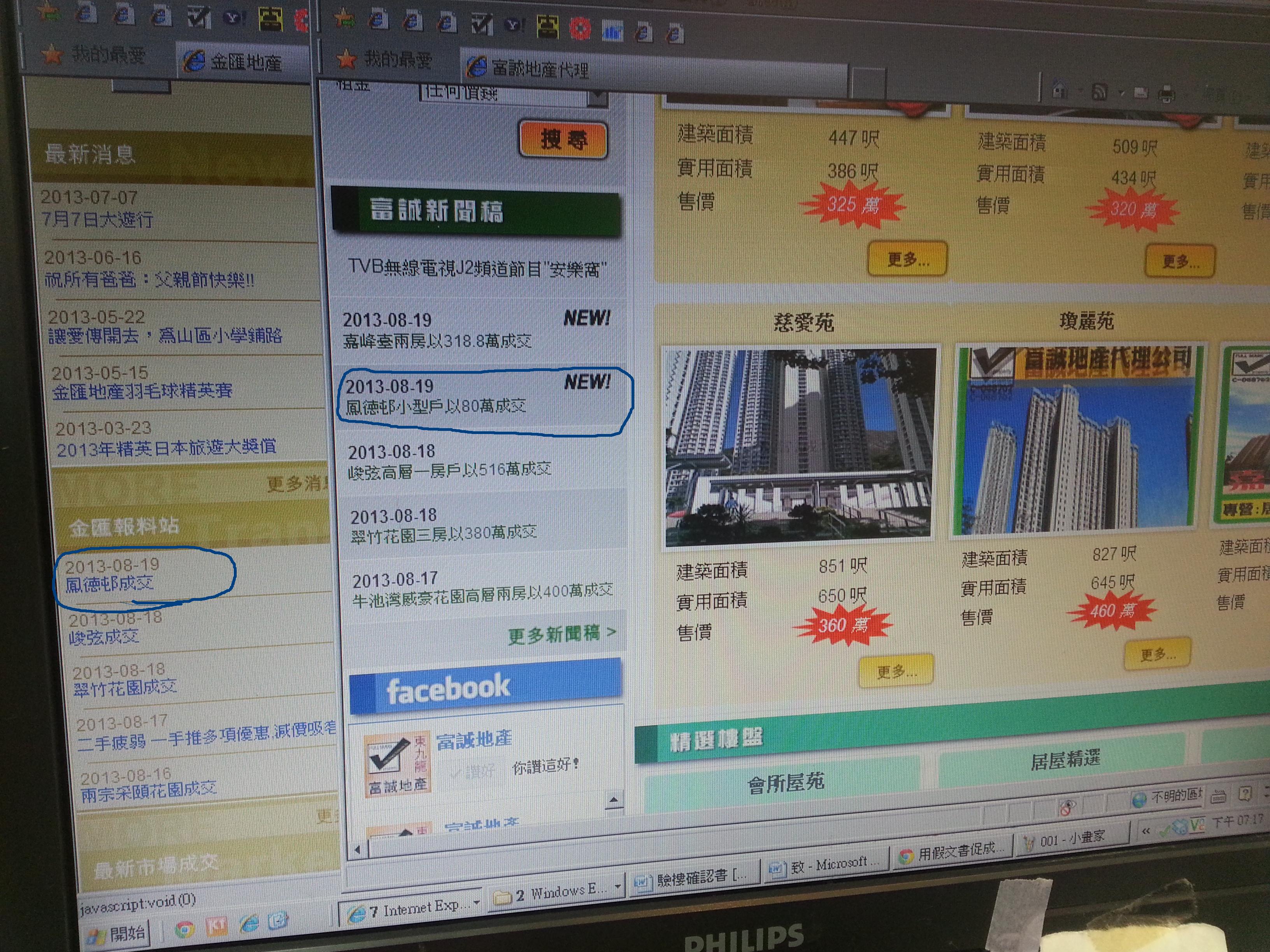Open the 祝所有爸爸：父親節快樂 news link
The image size is (1270, 952).
[x=149, y=280]
